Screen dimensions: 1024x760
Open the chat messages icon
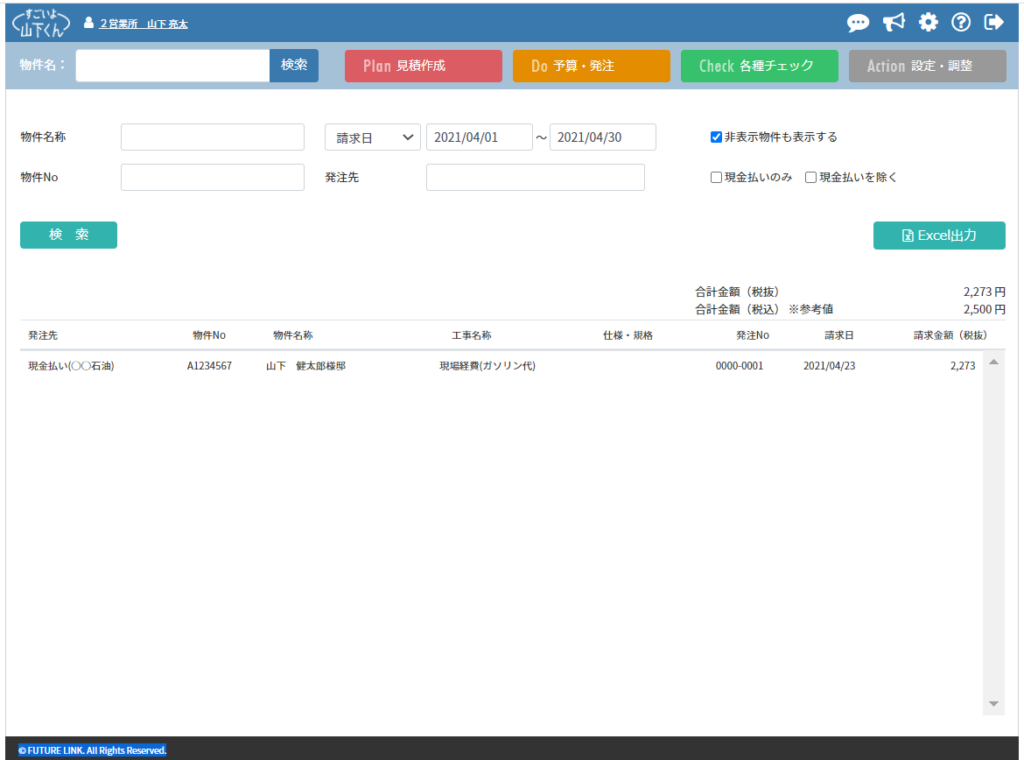coord(858,22)
